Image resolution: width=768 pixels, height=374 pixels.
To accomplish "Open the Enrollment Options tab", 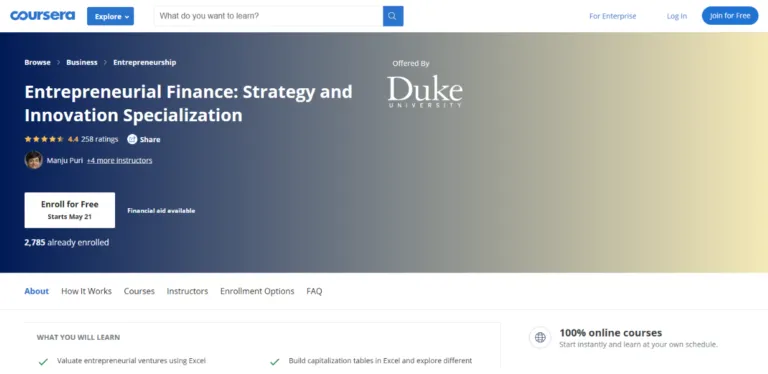I will pyautogui.click(x=257, y=291).
